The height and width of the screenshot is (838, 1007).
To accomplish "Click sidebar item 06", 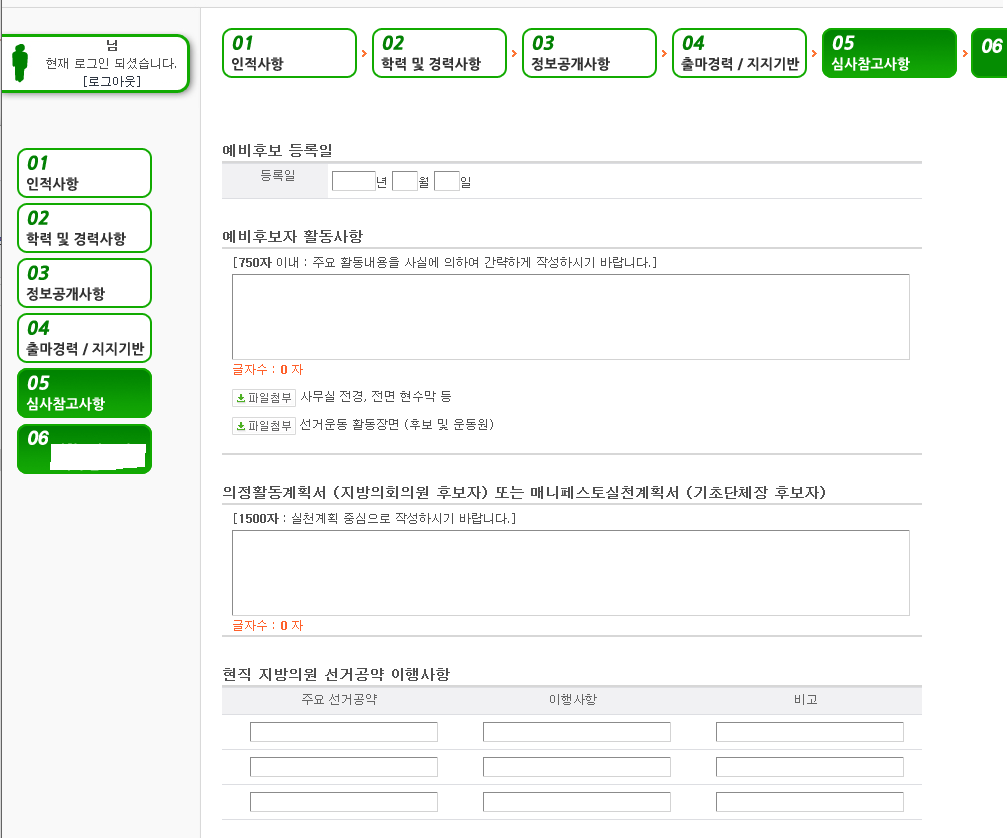I will [x=84, y=448].
